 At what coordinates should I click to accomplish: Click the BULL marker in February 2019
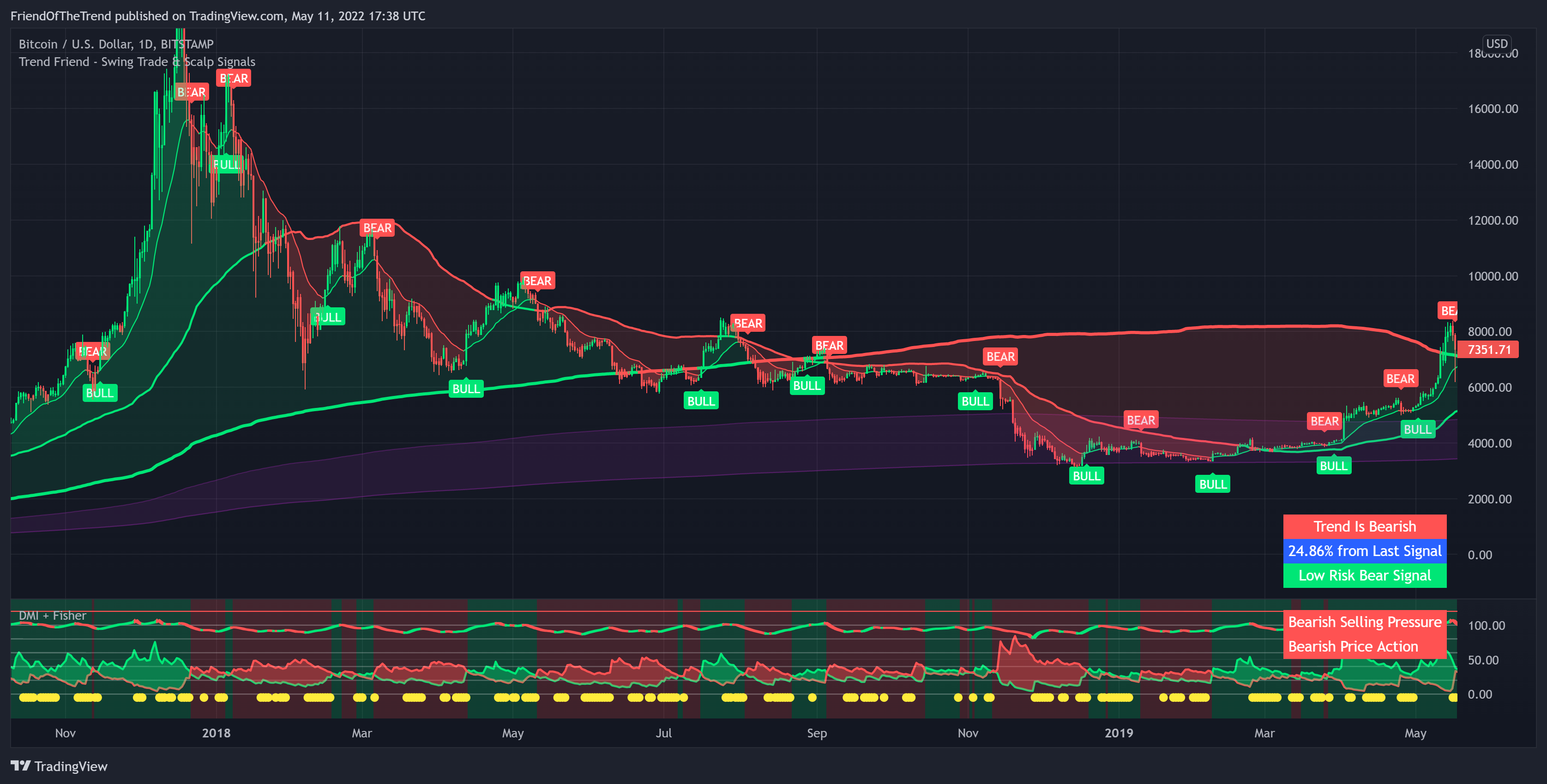pyautogui.click(x=1212, y=485)
